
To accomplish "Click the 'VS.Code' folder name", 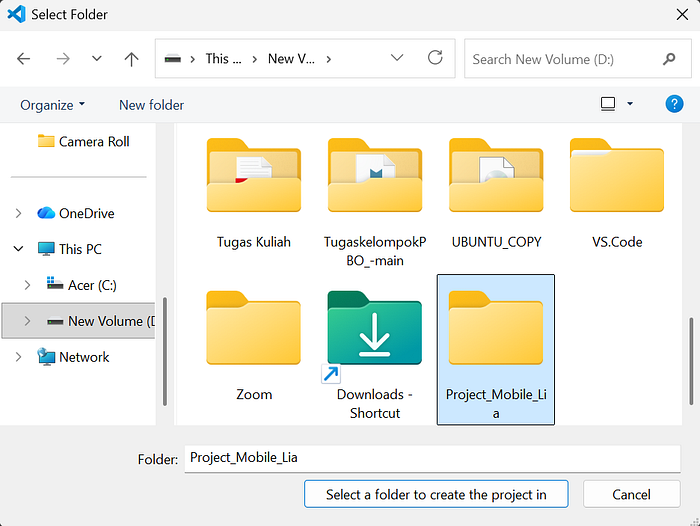I will coord(617,242).
